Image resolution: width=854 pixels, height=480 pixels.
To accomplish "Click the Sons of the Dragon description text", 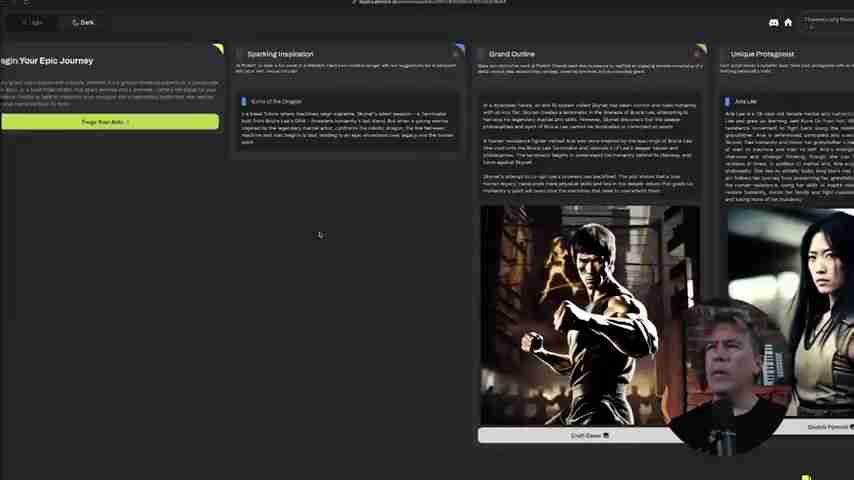I will (347, 128).
